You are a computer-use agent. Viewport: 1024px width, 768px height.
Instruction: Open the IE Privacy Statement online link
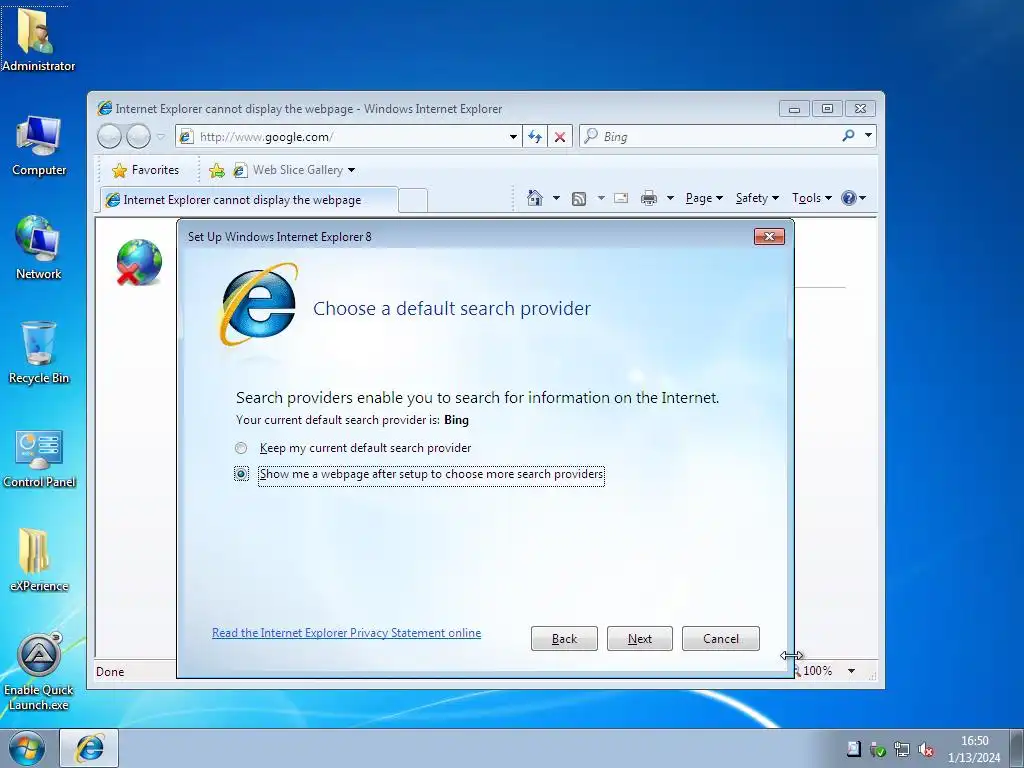tap(346, 633)
